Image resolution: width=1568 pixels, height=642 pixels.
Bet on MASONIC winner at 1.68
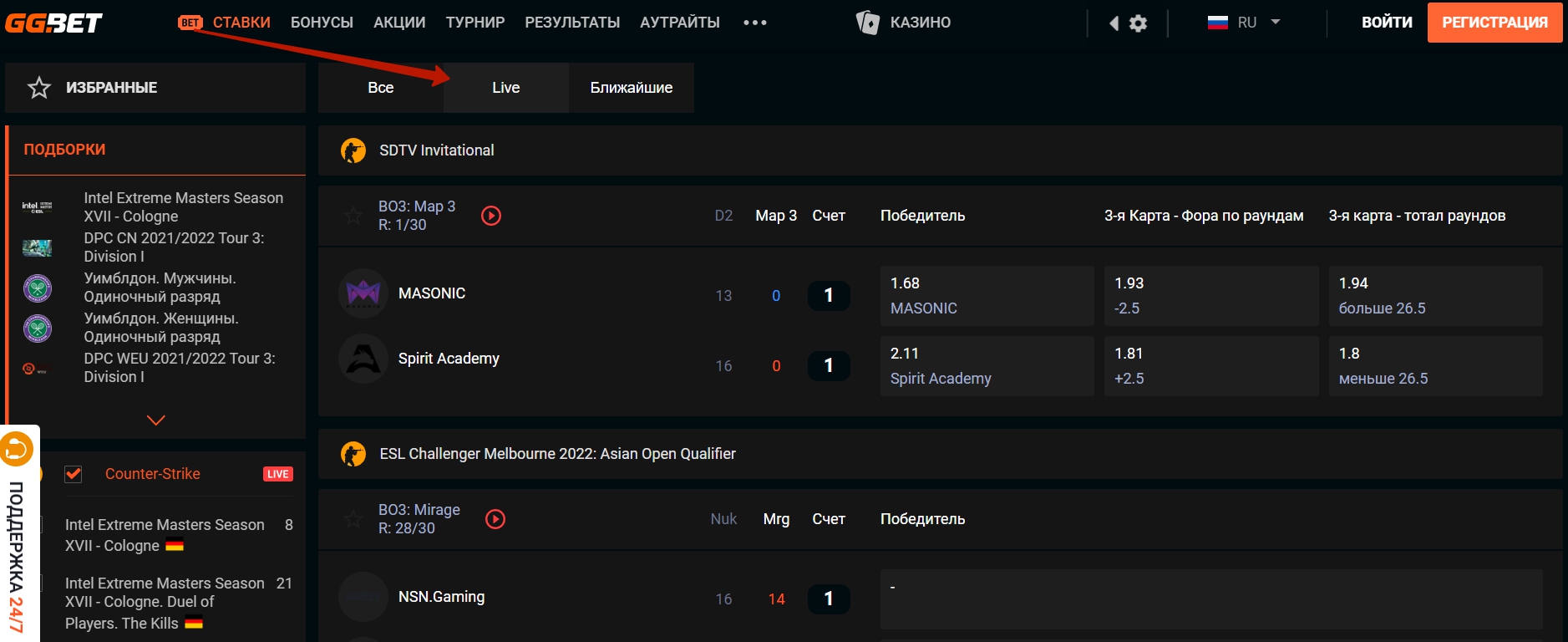[x=987, y=295]
